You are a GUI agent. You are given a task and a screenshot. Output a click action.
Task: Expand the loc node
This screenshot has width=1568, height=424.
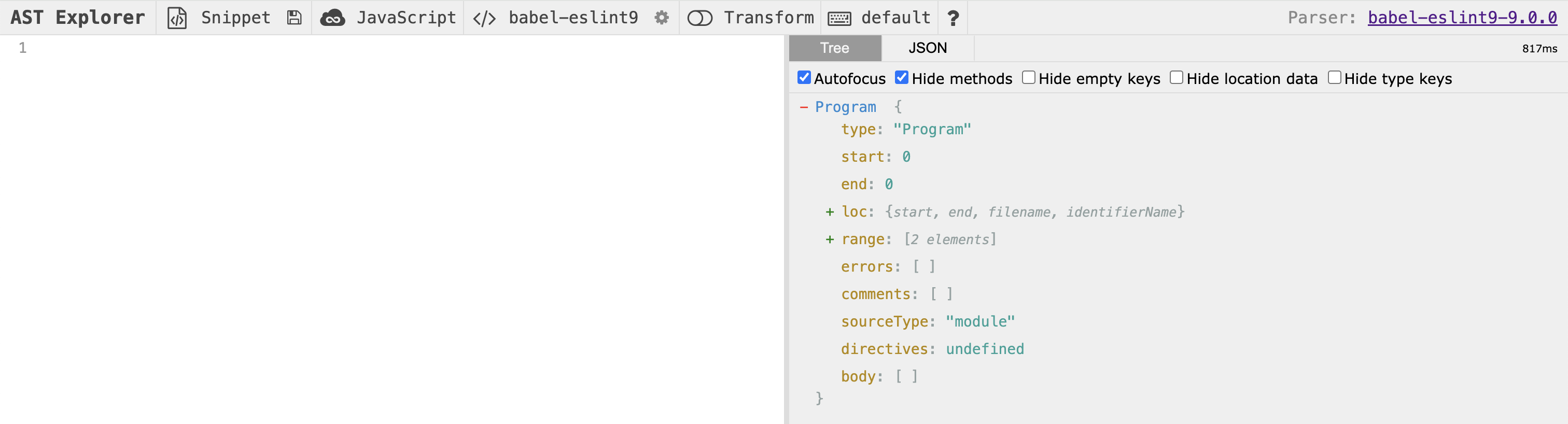(x=830, y=211)
